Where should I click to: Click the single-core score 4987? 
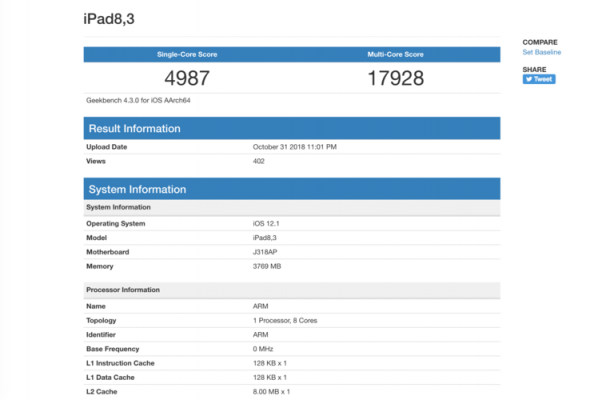click(187, 78)
